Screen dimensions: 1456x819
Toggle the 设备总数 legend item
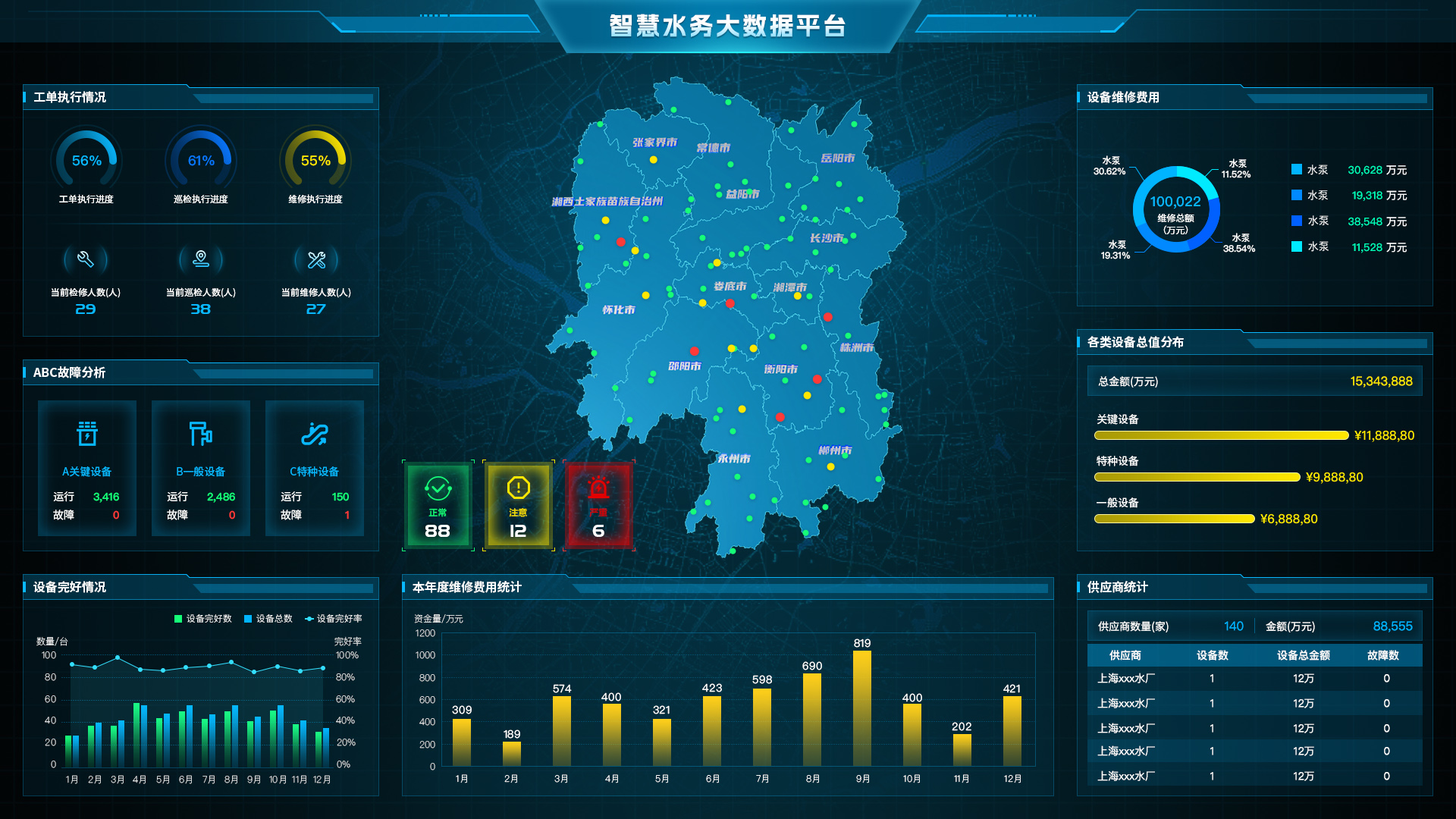[268, 619]
